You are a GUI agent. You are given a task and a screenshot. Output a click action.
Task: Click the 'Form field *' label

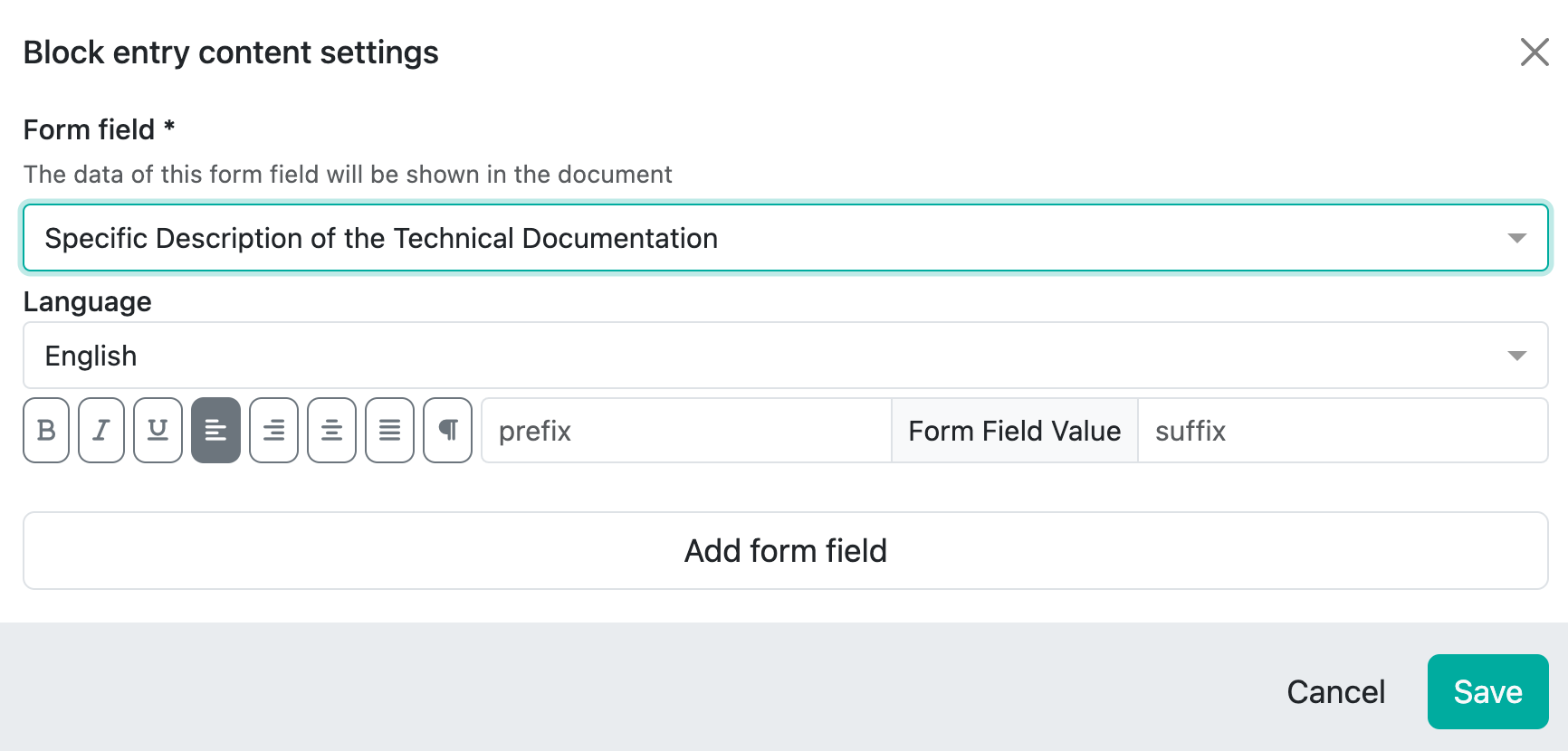point(99,129)
